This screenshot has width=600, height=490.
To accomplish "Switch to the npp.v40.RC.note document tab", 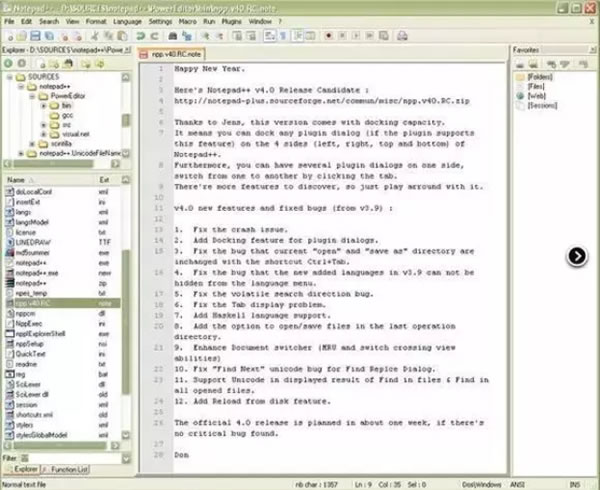I will click(x=171, y=54).
